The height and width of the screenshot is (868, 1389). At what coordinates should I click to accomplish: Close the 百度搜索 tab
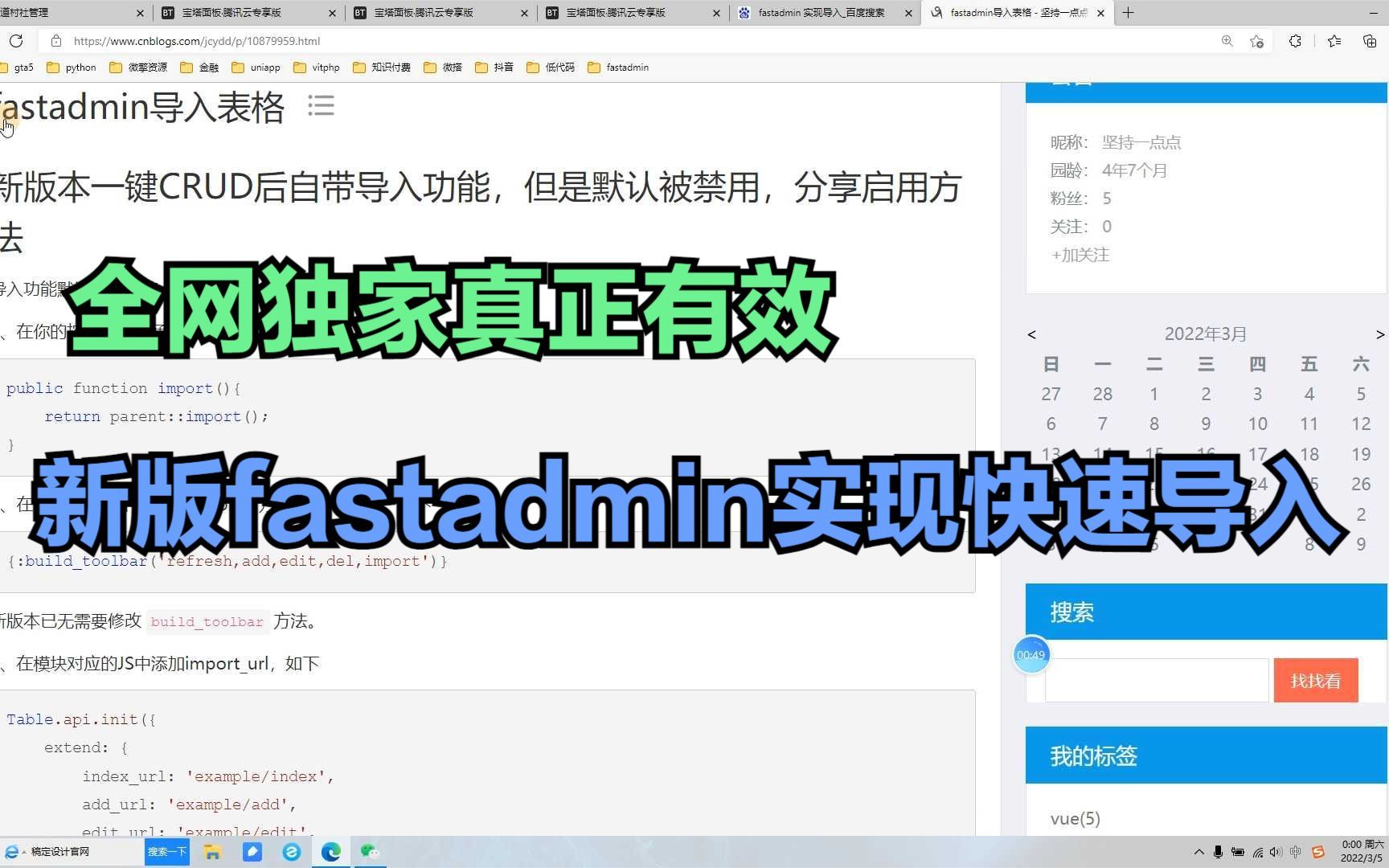(x=908, y=13)
